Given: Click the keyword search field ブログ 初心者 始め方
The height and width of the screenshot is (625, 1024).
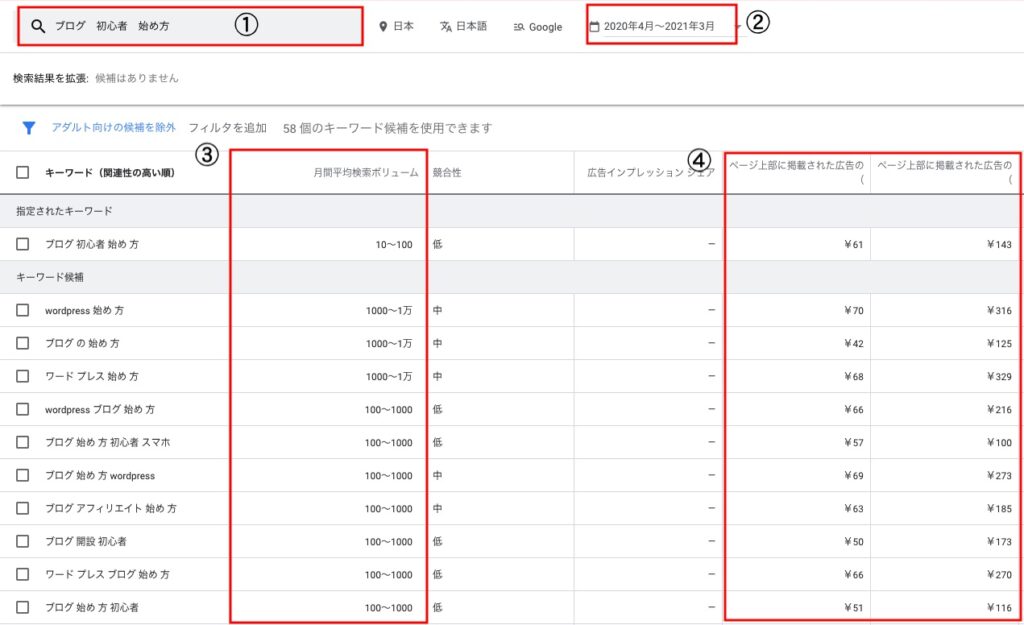Looking at the screenshot, I should pos(190,26).
